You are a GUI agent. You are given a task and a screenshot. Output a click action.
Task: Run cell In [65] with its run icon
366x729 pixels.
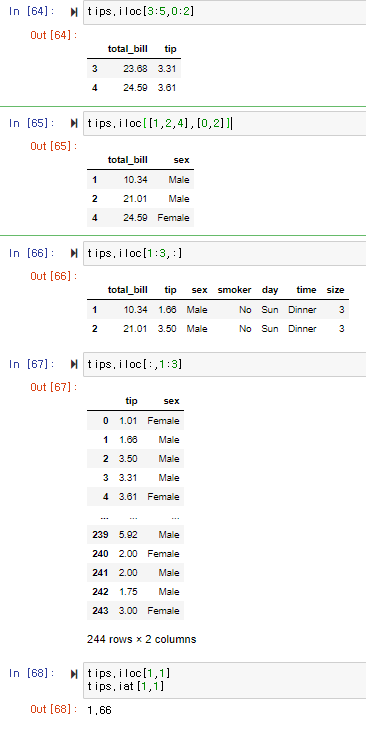(x=73, y=123)
